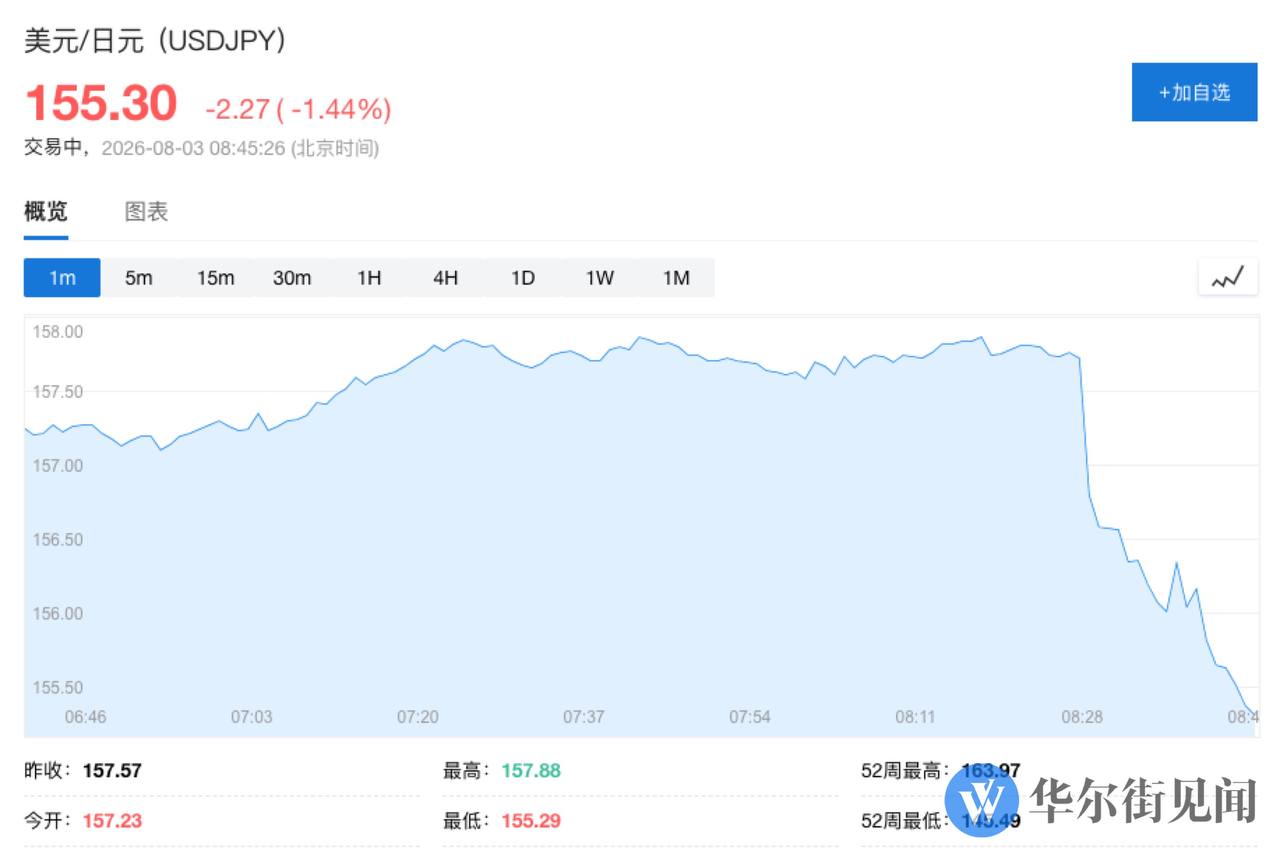The image size is (1280, 861).
Task: Click the 最低 value 155.29
Action: [x=531, y=821]
